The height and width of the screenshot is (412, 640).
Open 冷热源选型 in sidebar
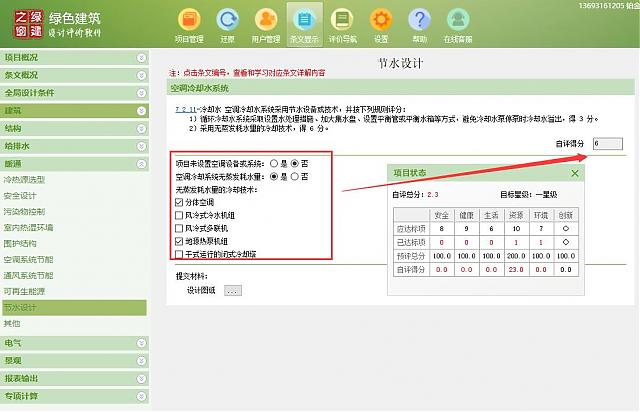pyautogui.click(x=24, y=179)
